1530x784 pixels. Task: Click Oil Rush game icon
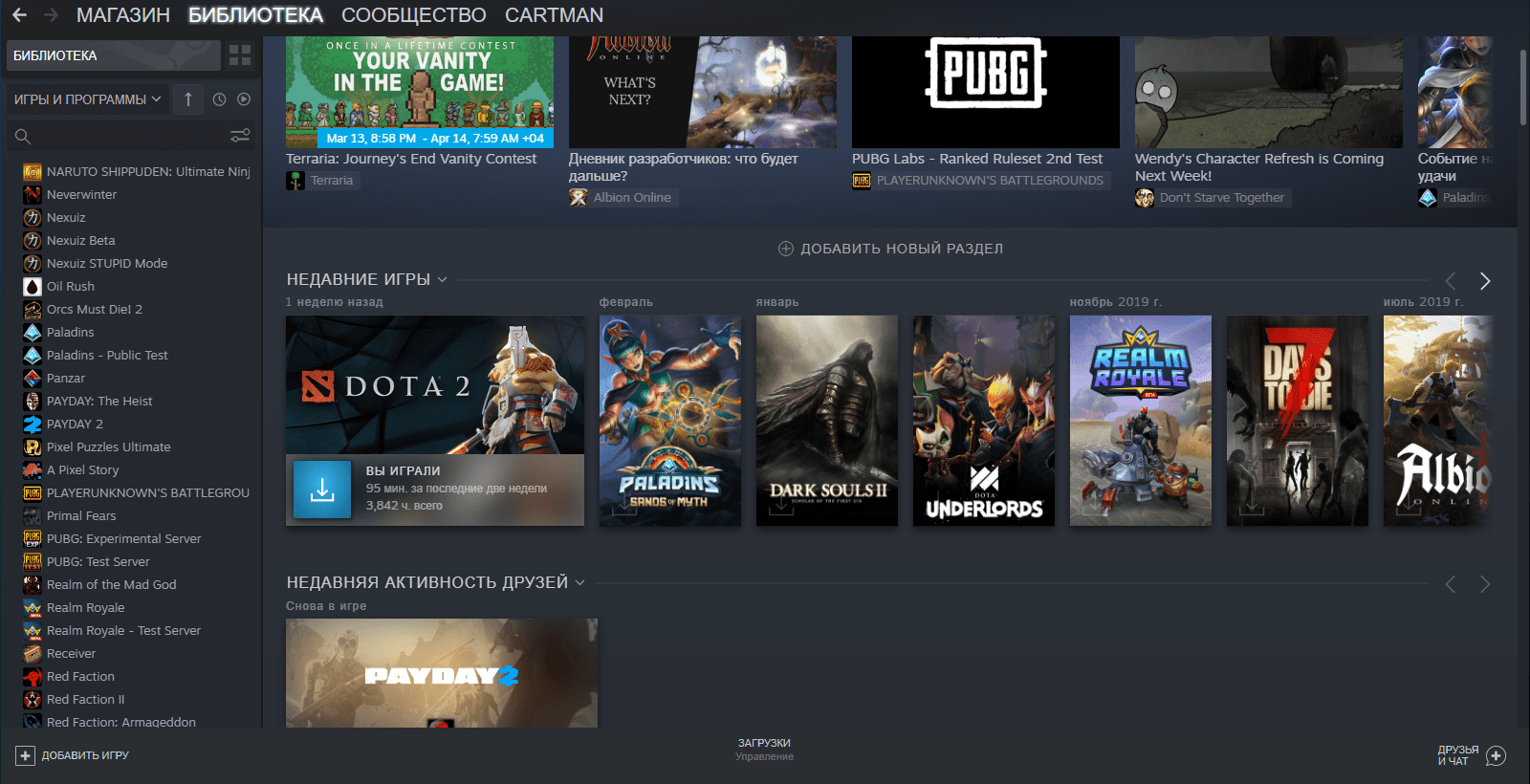(x=33, y=287)
